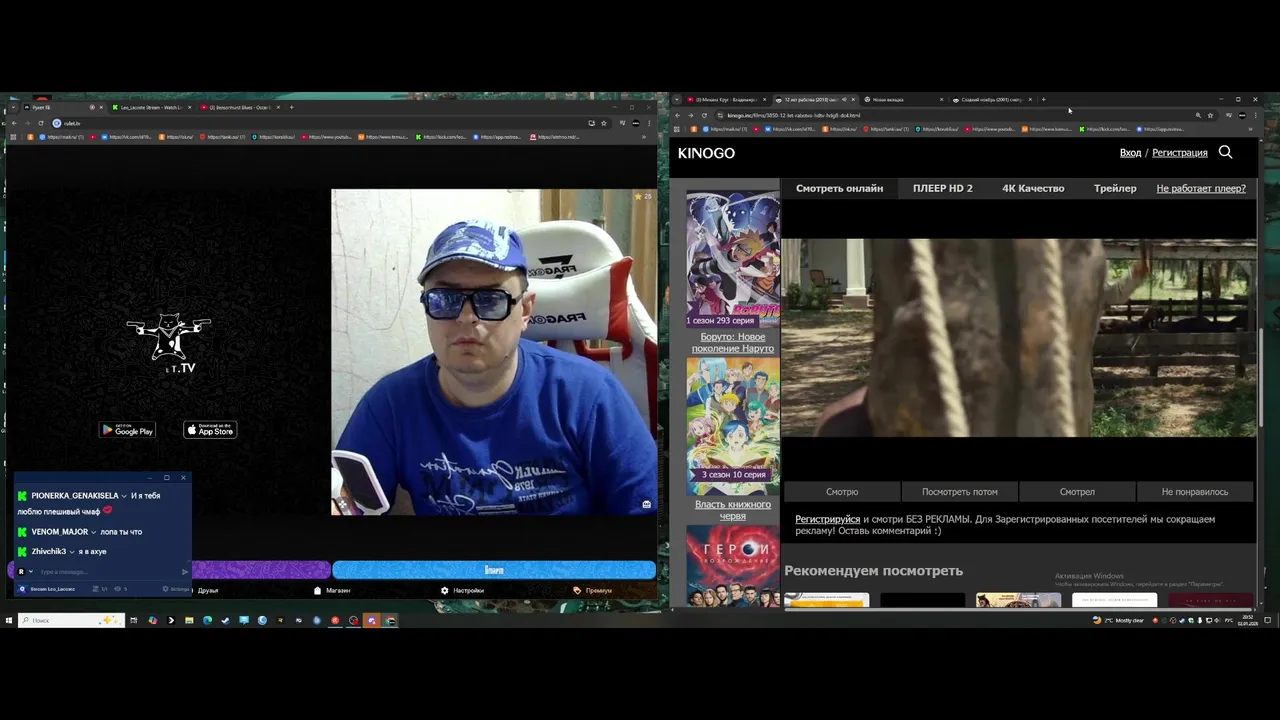Open the Трейлер tab
Viewport: 1280px width, 720px height.
(1115, 188)
